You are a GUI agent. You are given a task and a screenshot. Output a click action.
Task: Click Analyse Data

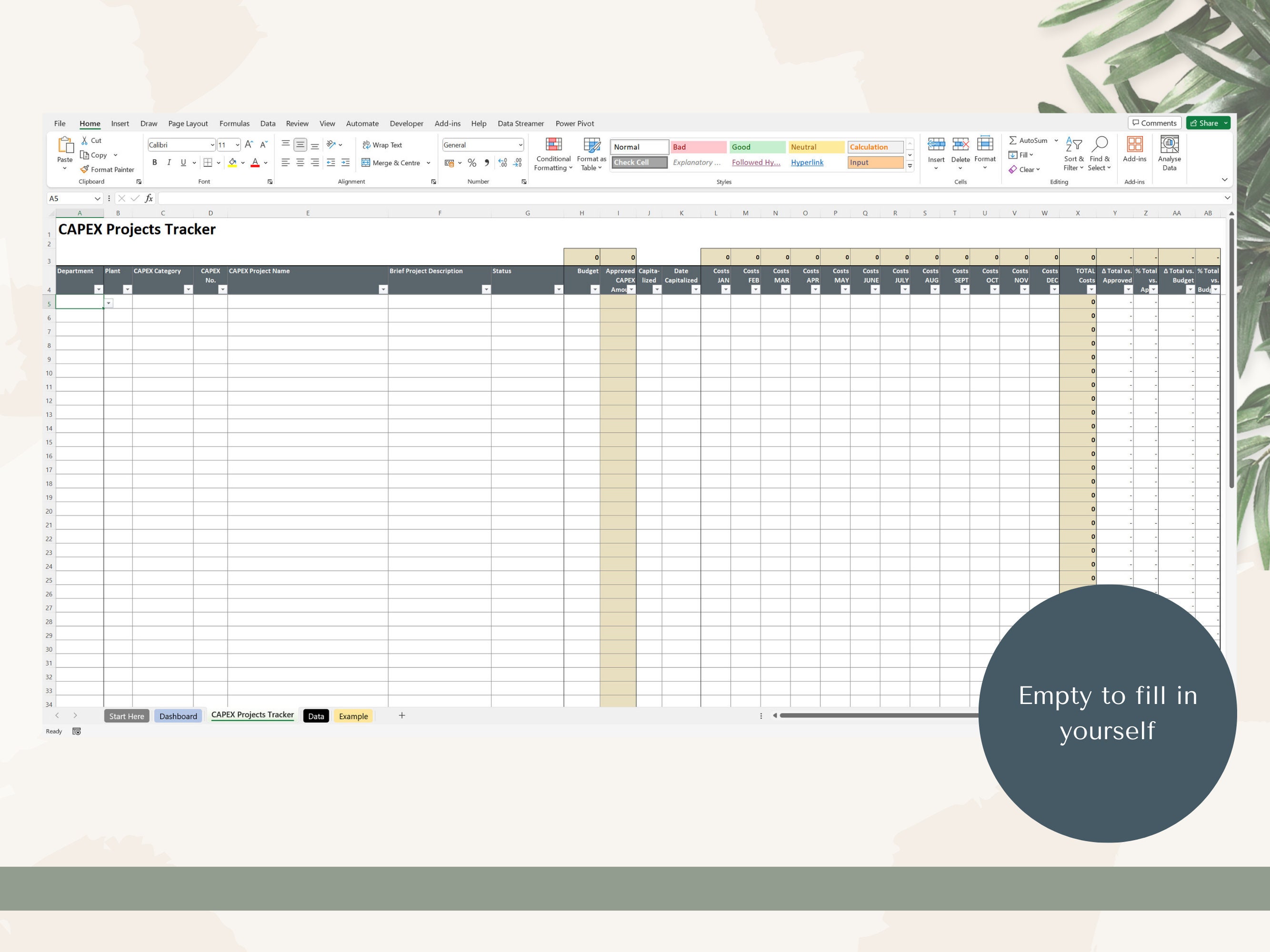pos(1170,154)
